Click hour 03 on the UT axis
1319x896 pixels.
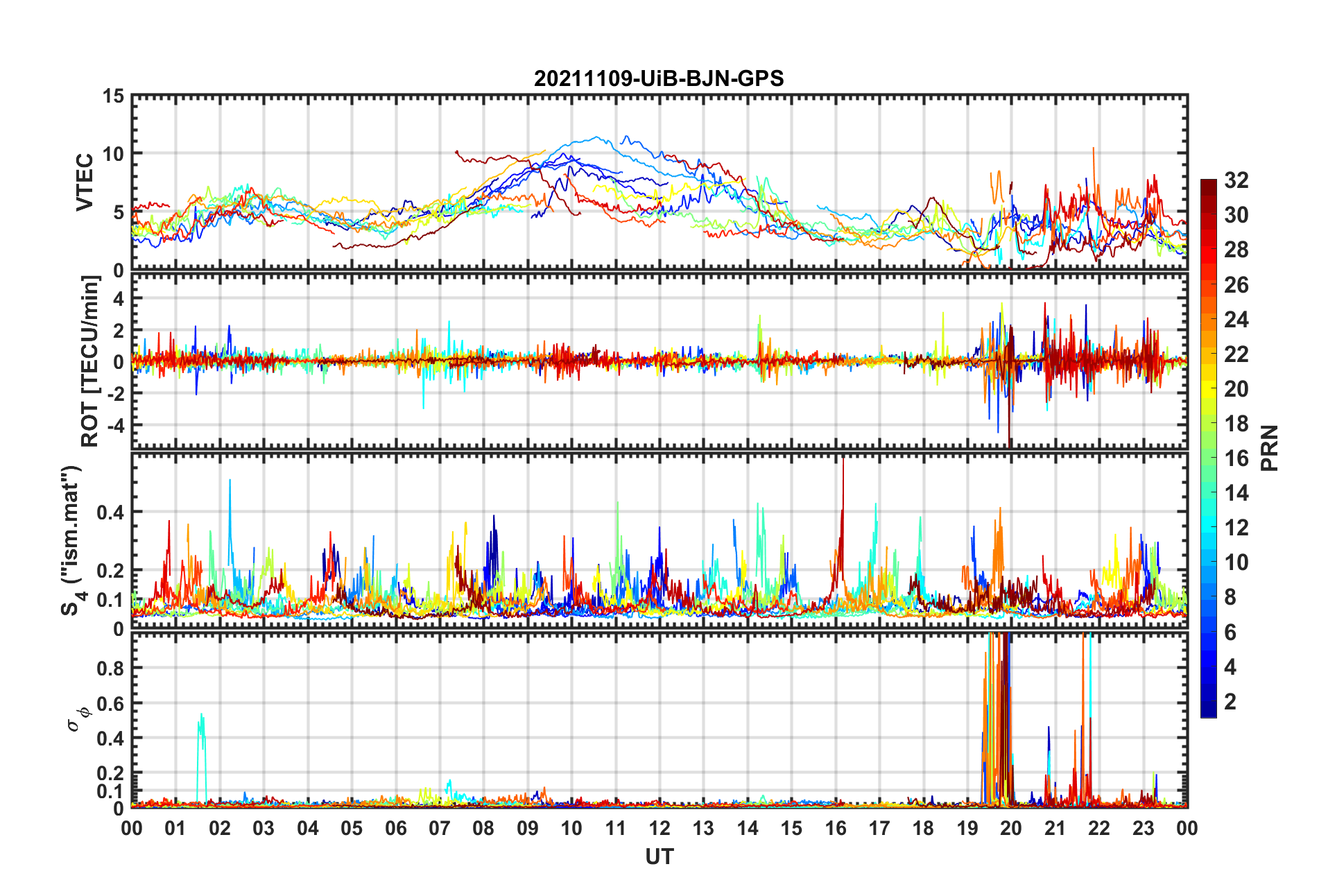click(x=264, y=829)
